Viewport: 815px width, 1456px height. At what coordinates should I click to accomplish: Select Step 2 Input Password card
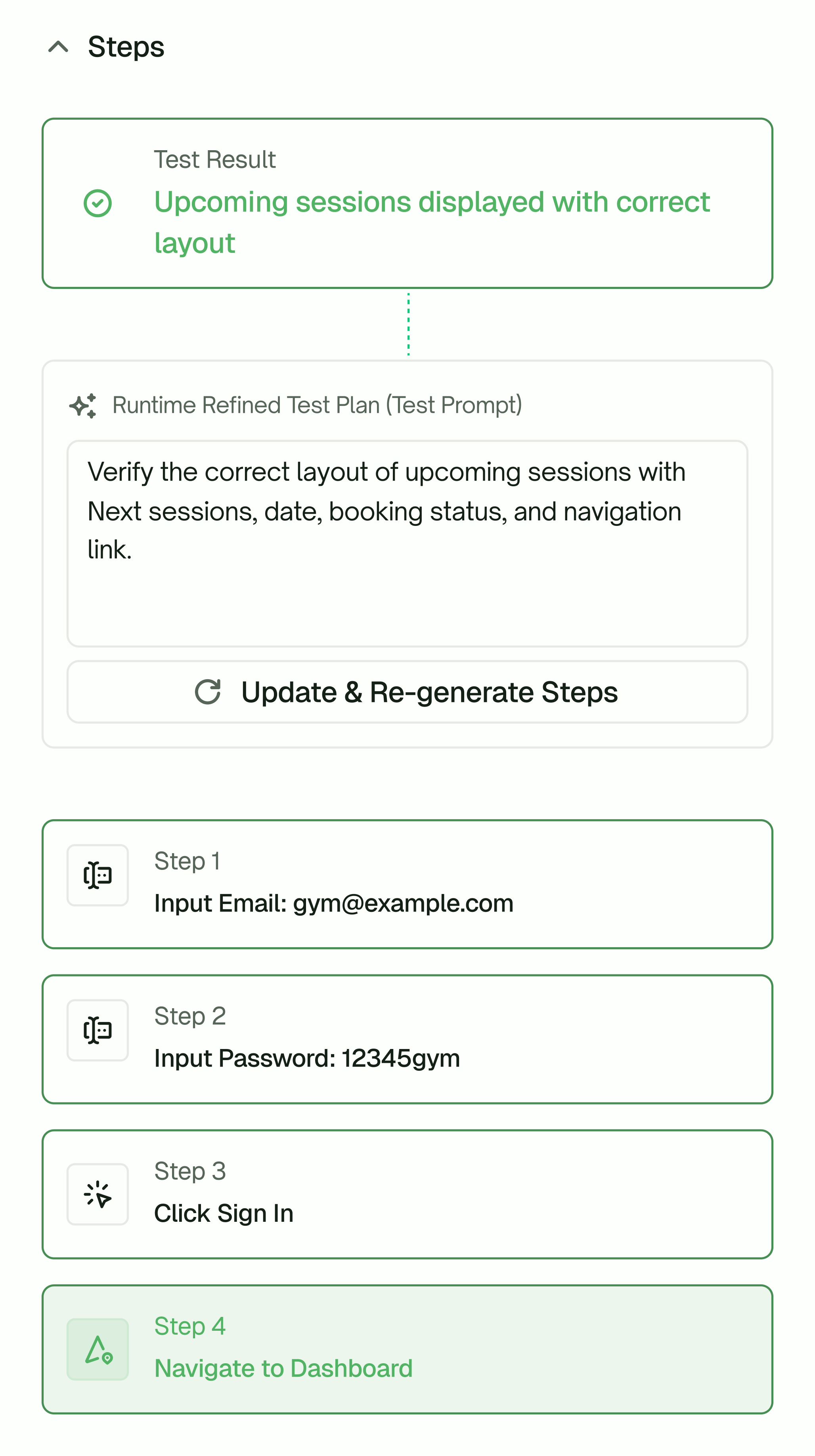[407, 1039]
